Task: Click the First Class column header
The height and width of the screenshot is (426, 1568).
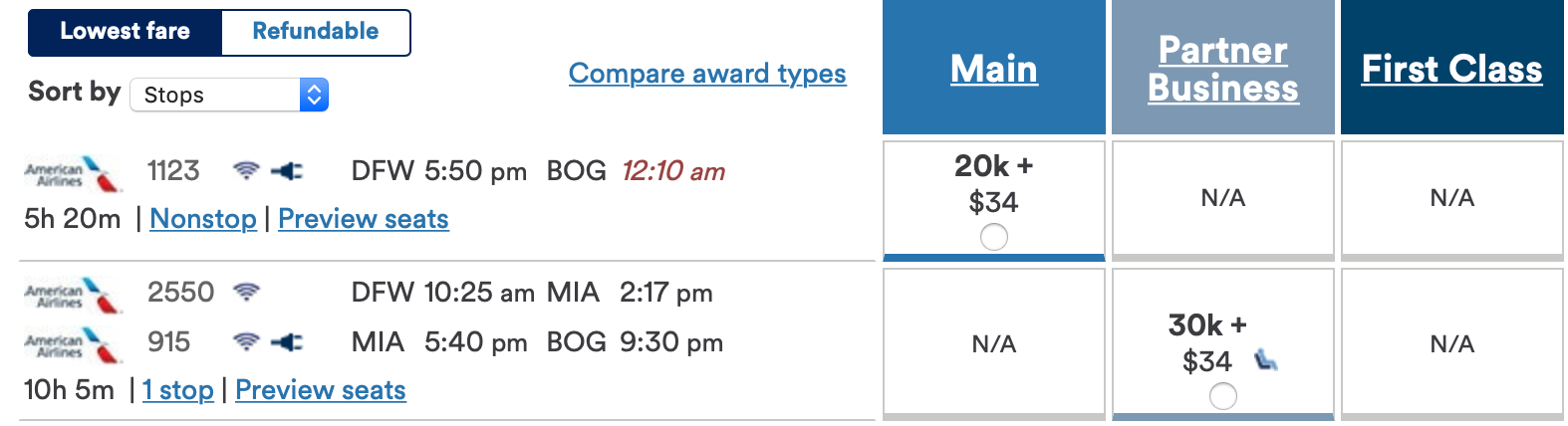Action: point(1451,69)
